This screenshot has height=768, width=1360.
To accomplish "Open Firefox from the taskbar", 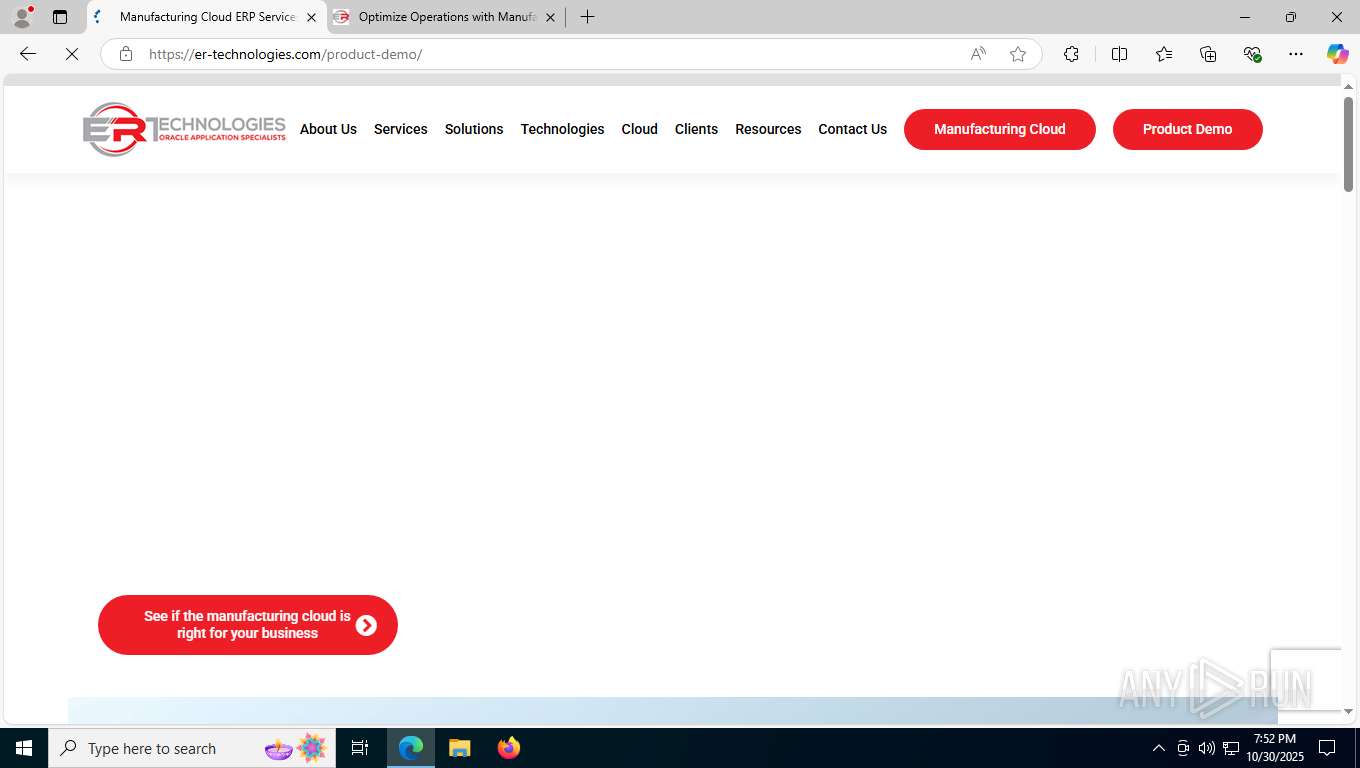I will click(x=509, y=748).
